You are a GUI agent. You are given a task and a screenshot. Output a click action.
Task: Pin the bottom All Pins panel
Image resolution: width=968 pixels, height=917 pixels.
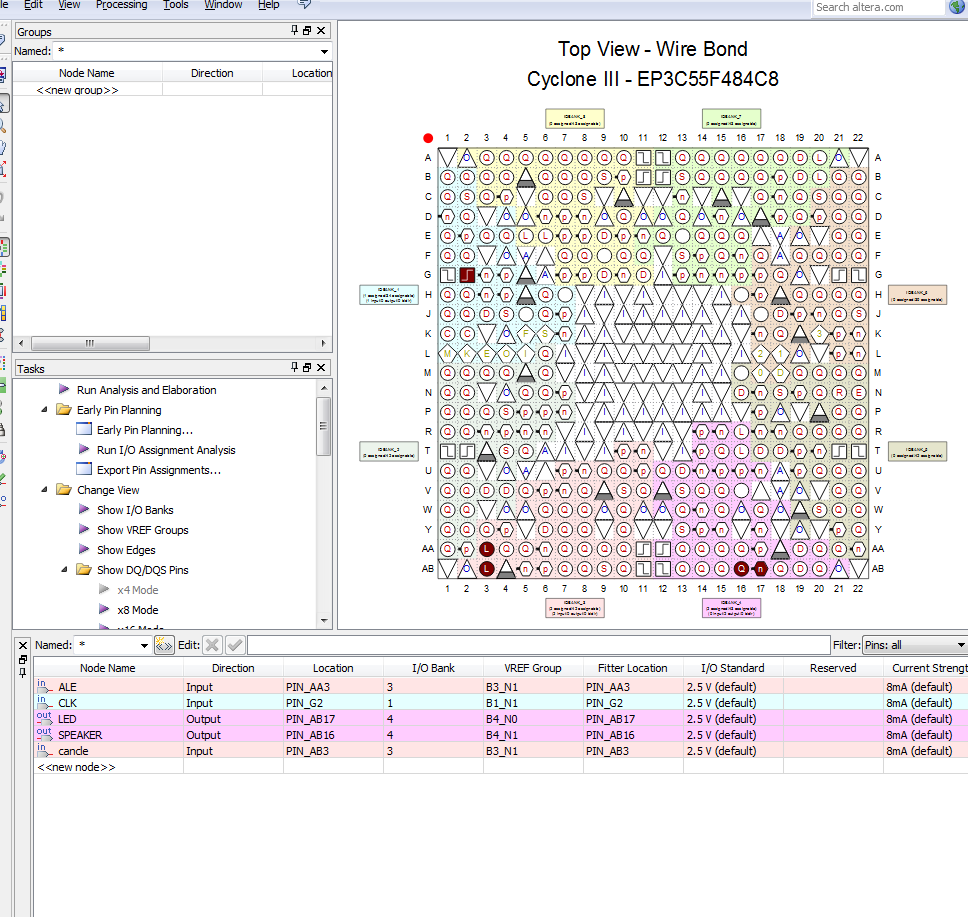click(23, 672)
